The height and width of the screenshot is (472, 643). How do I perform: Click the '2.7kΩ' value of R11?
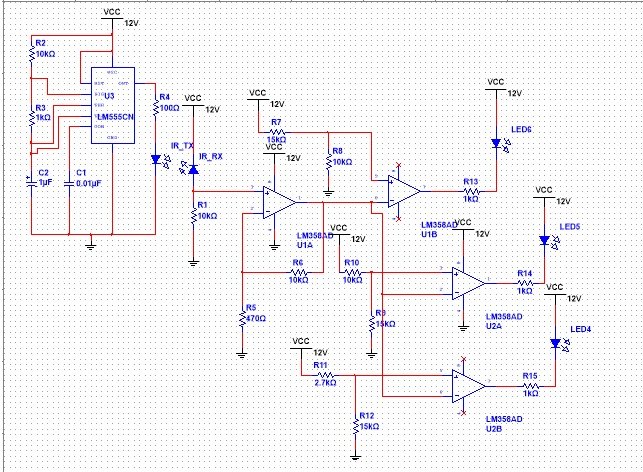(x=326, y=383)
